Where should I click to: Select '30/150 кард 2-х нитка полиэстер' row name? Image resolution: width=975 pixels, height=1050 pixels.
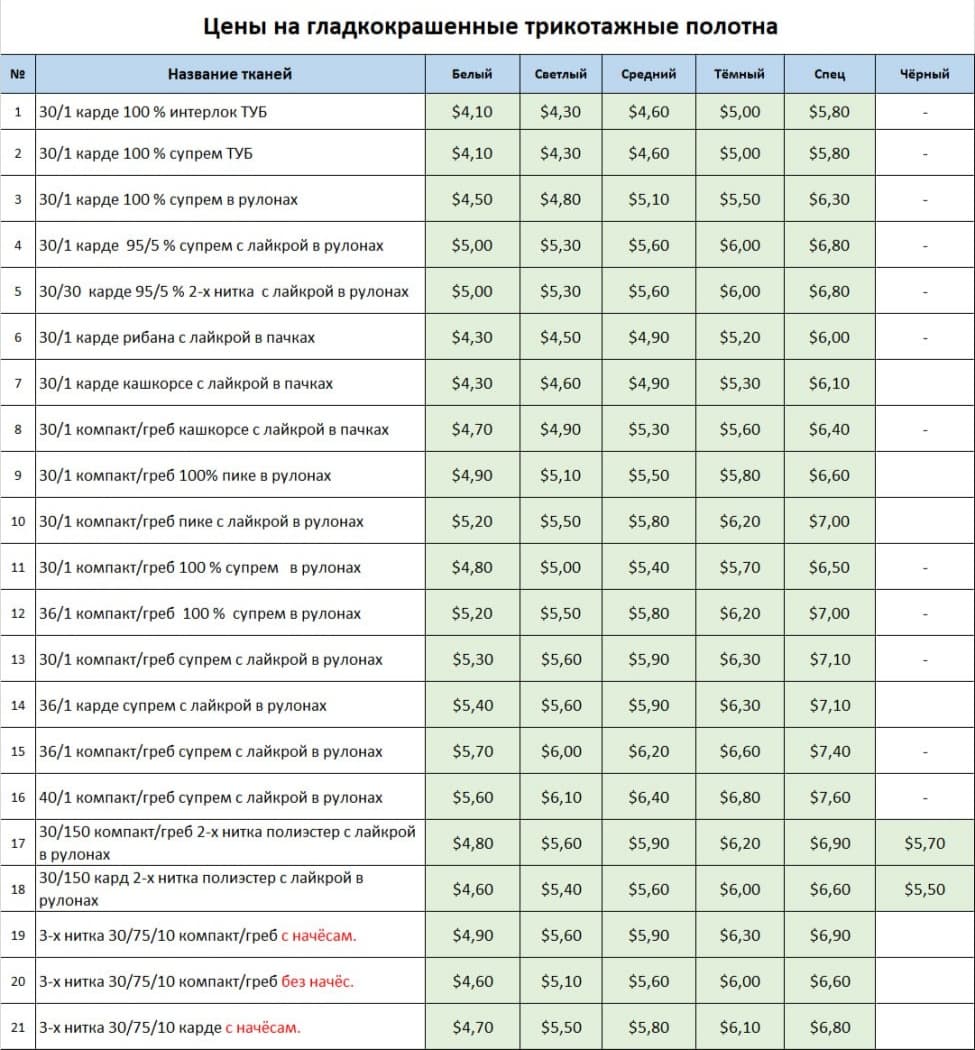[x=230, y=889]
